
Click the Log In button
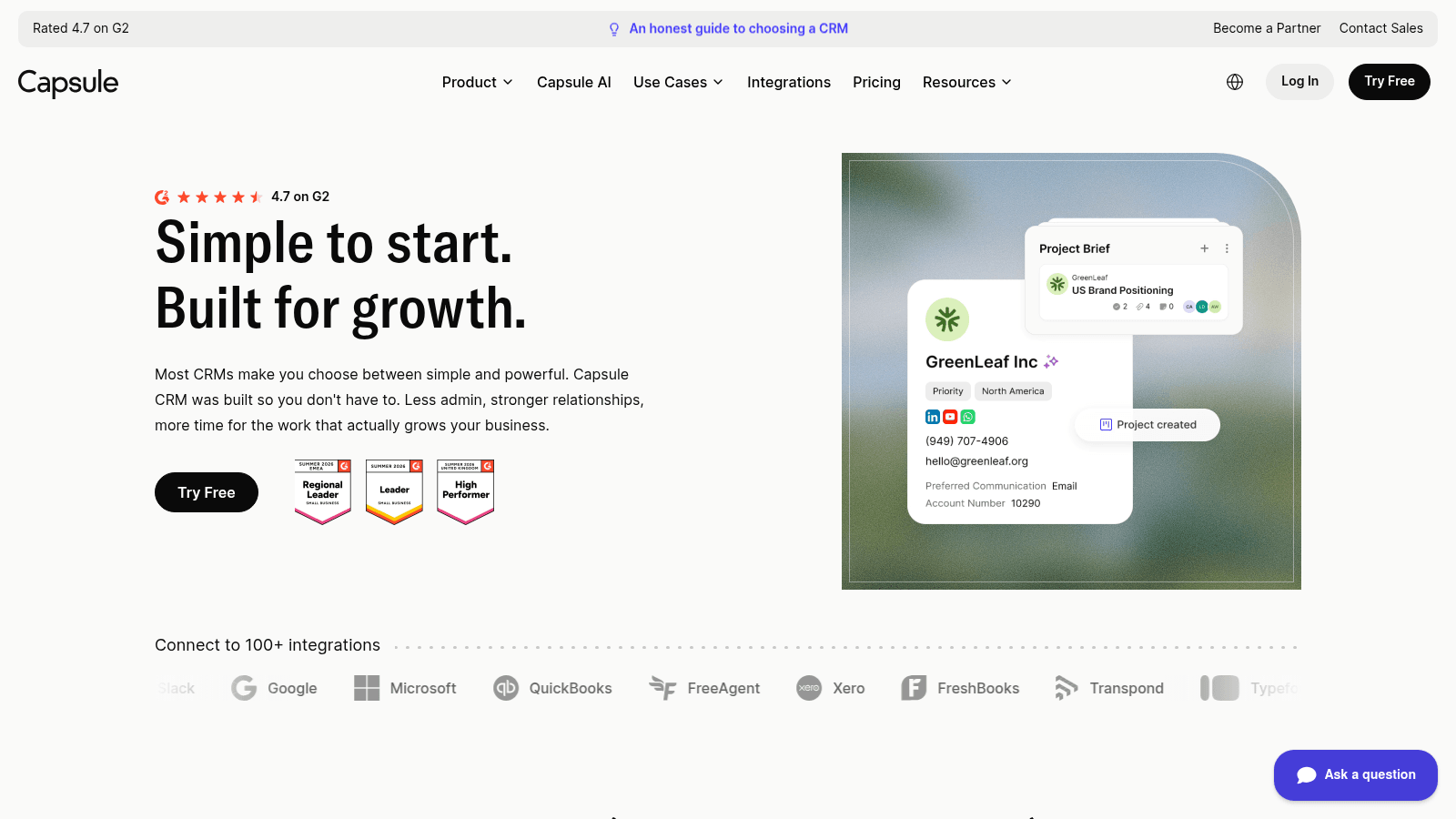[1299, 81]
